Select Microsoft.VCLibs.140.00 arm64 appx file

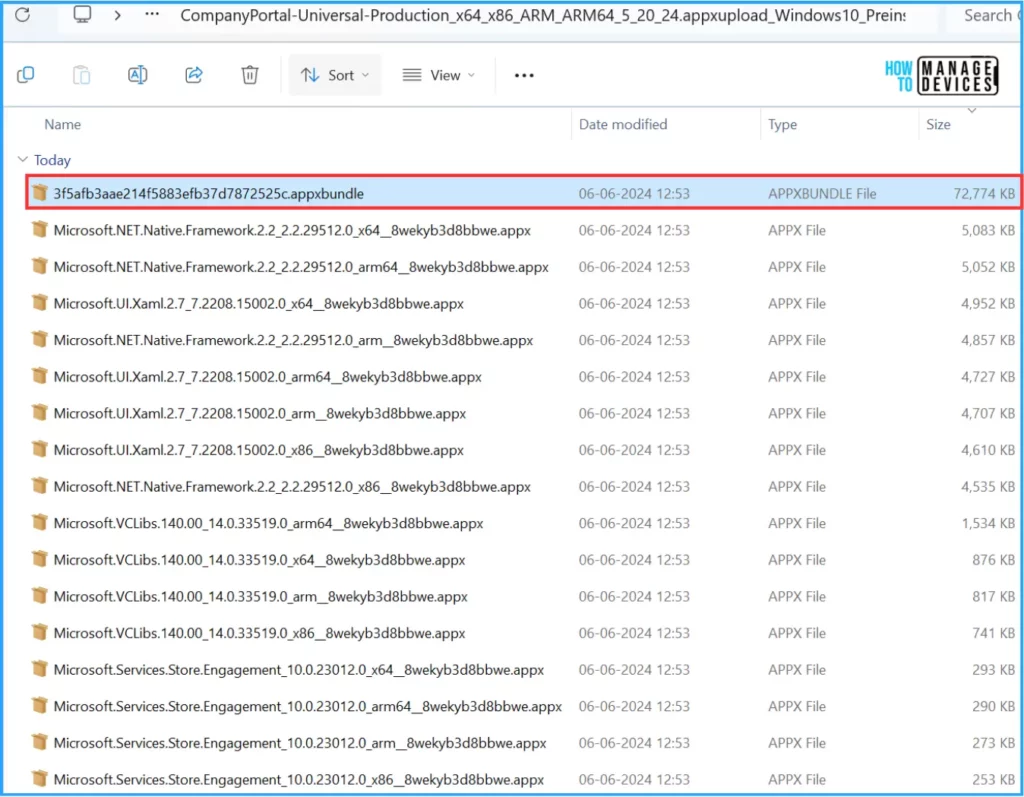523,523
